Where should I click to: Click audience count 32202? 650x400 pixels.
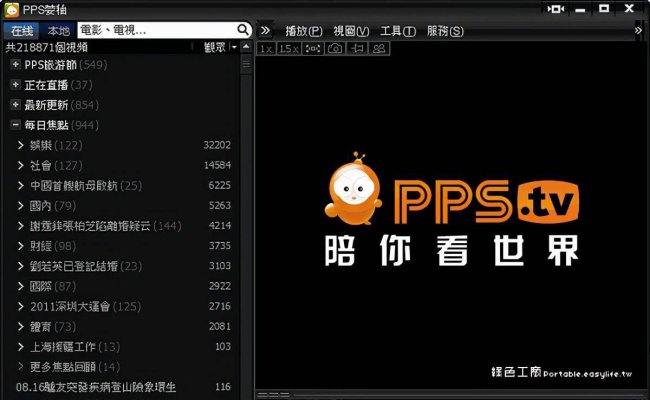tap(217, 145)
